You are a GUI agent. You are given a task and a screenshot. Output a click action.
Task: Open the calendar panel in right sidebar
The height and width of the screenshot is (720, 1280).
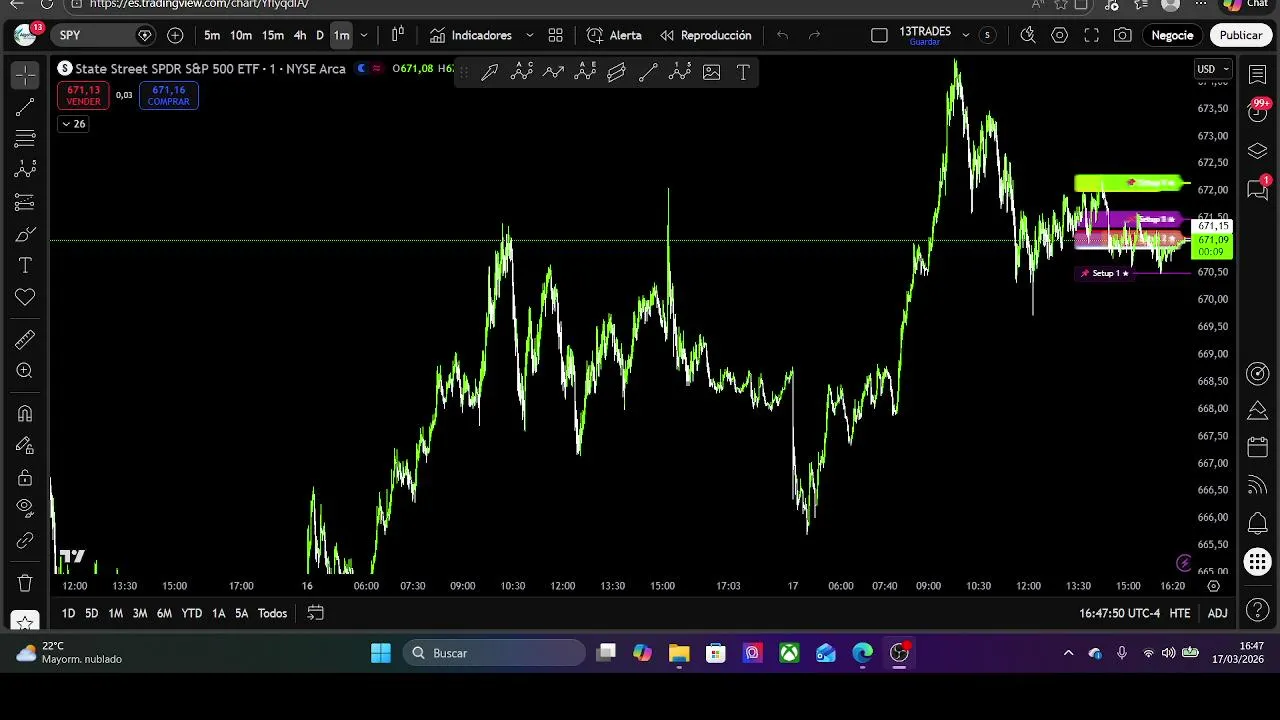(1258, 447)
